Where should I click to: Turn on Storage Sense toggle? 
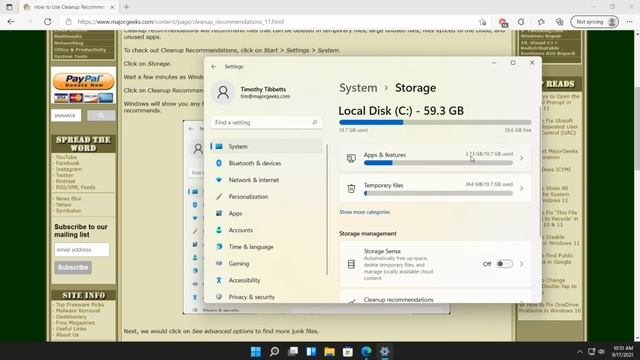pyautogui.click(x=504, y=264)
